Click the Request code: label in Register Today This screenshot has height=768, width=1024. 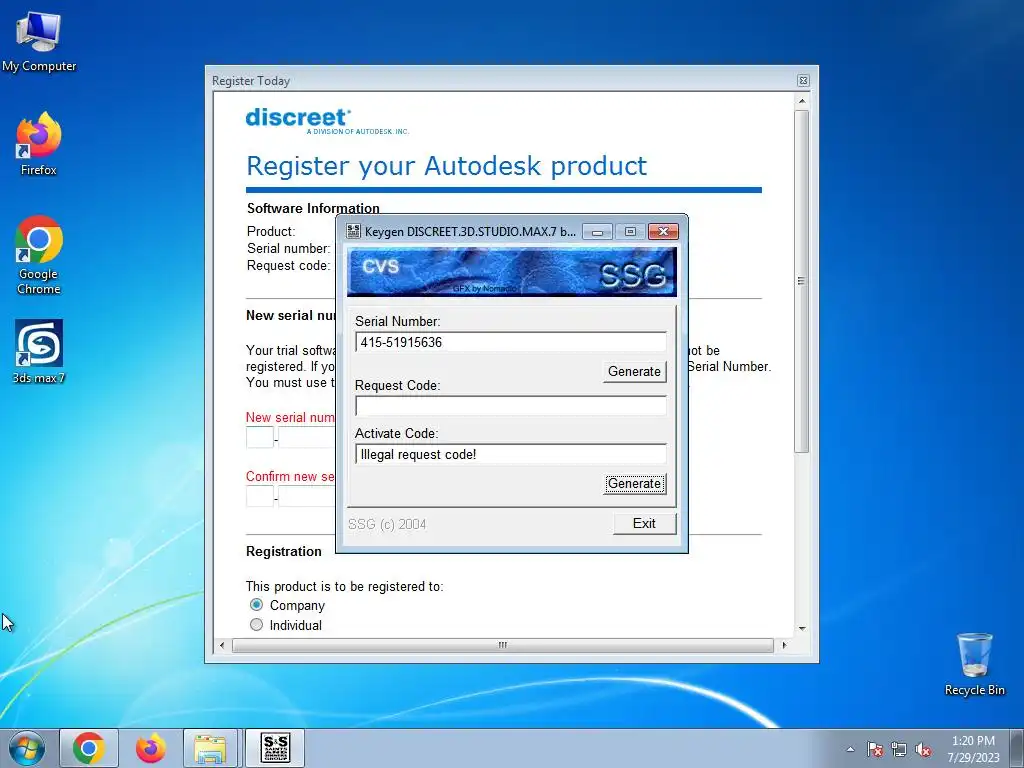click(289, 266)
